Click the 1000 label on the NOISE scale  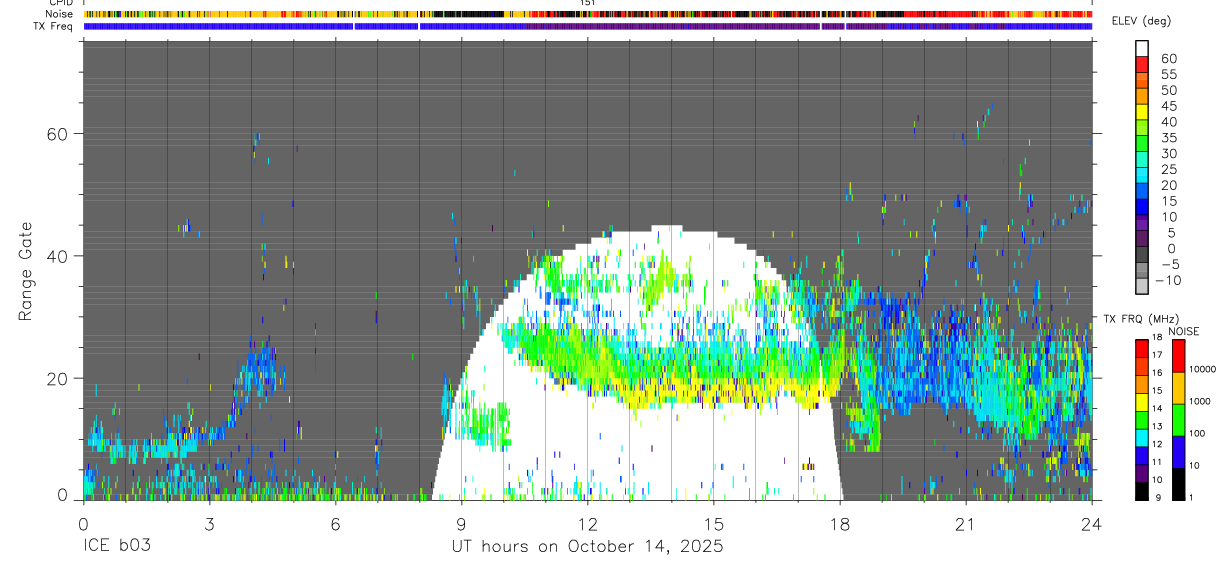pos(1198,401)
